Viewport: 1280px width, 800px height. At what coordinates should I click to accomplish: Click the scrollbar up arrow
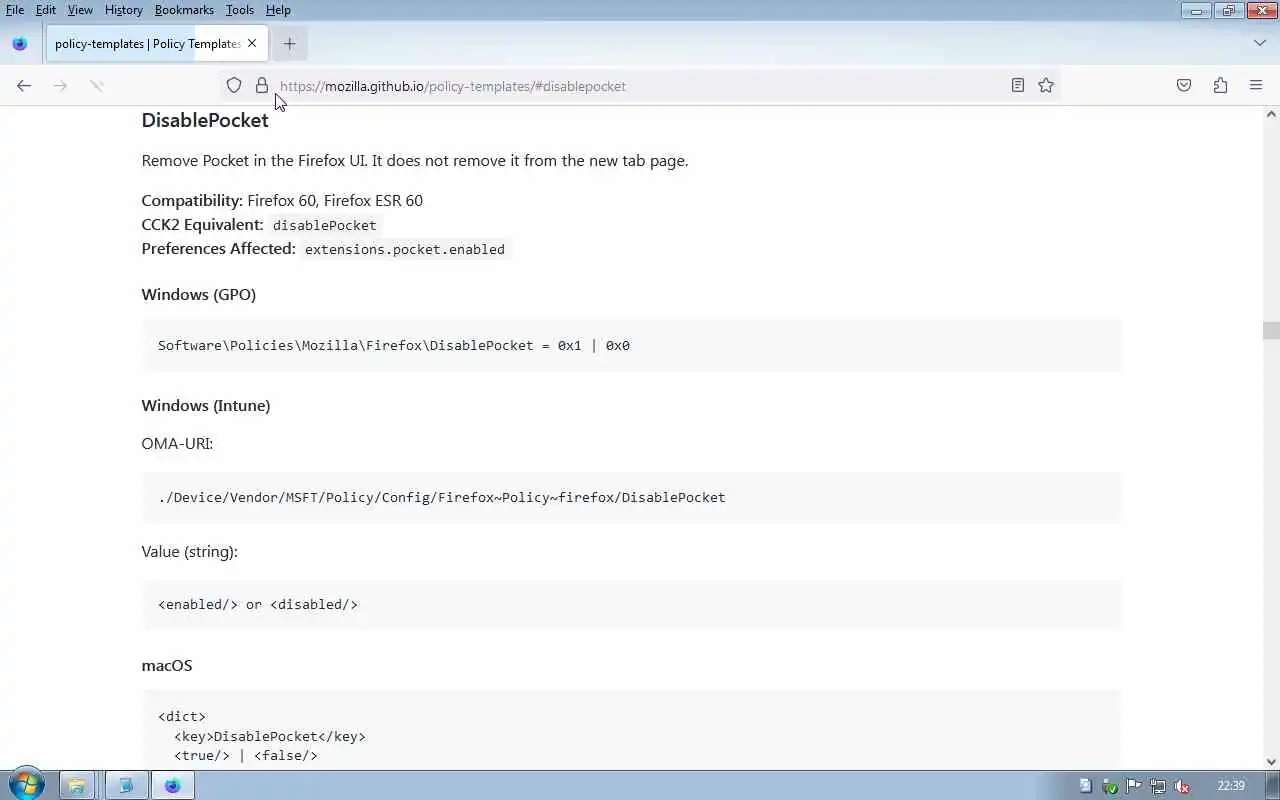[x=1271, y=114]
